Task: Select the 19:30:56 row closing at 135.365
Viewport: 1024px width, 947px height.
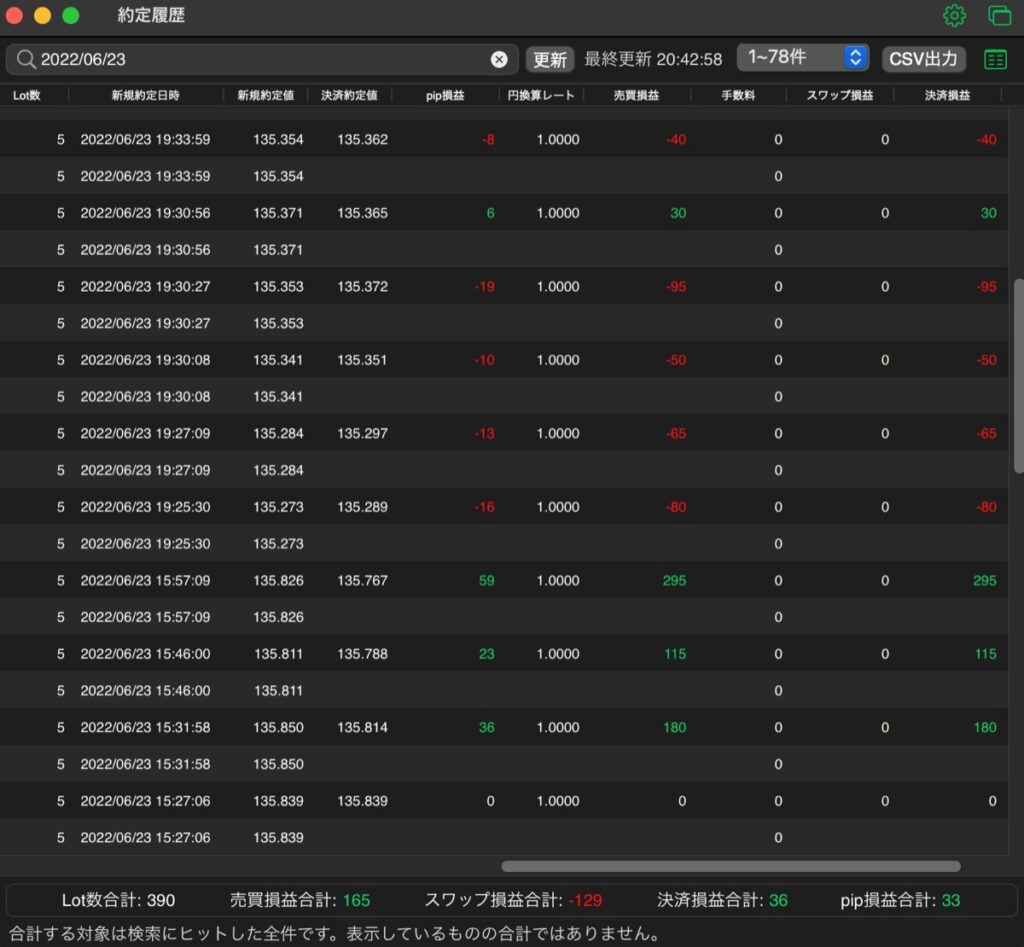Action: tap(504, 213)
